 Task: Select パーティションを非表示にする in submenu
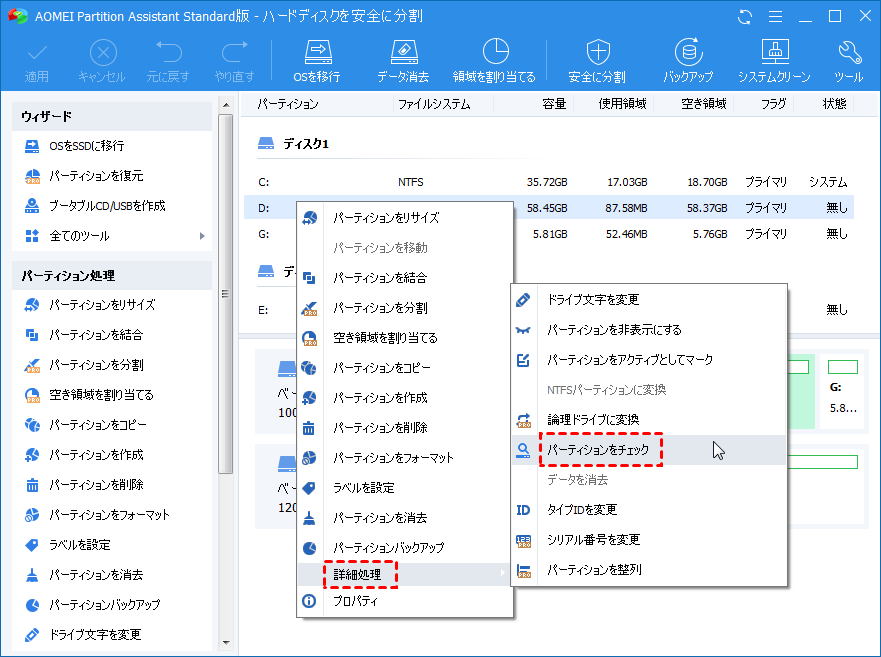click(649, 329)
